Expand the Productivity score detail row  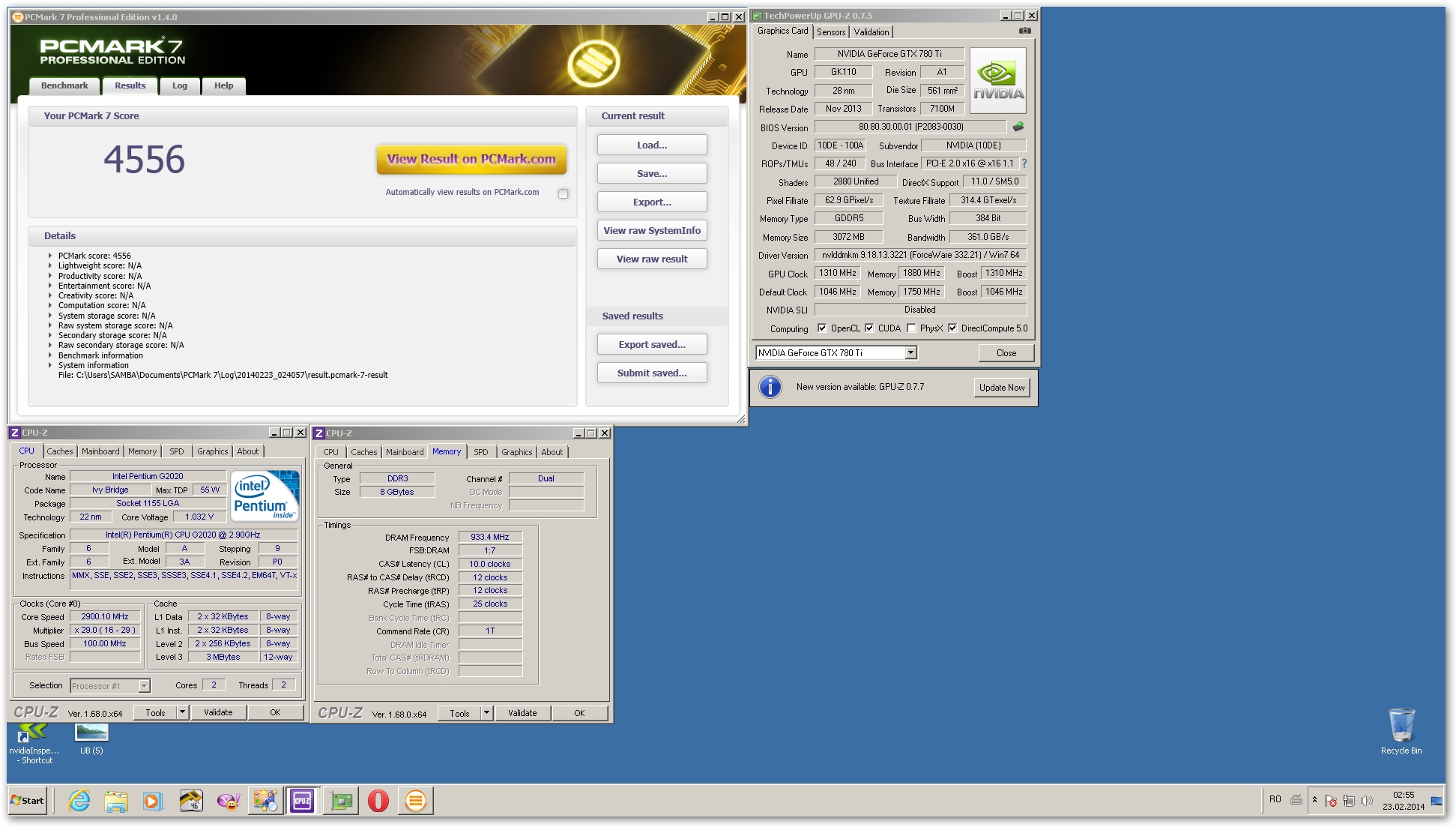pos(50,276)
